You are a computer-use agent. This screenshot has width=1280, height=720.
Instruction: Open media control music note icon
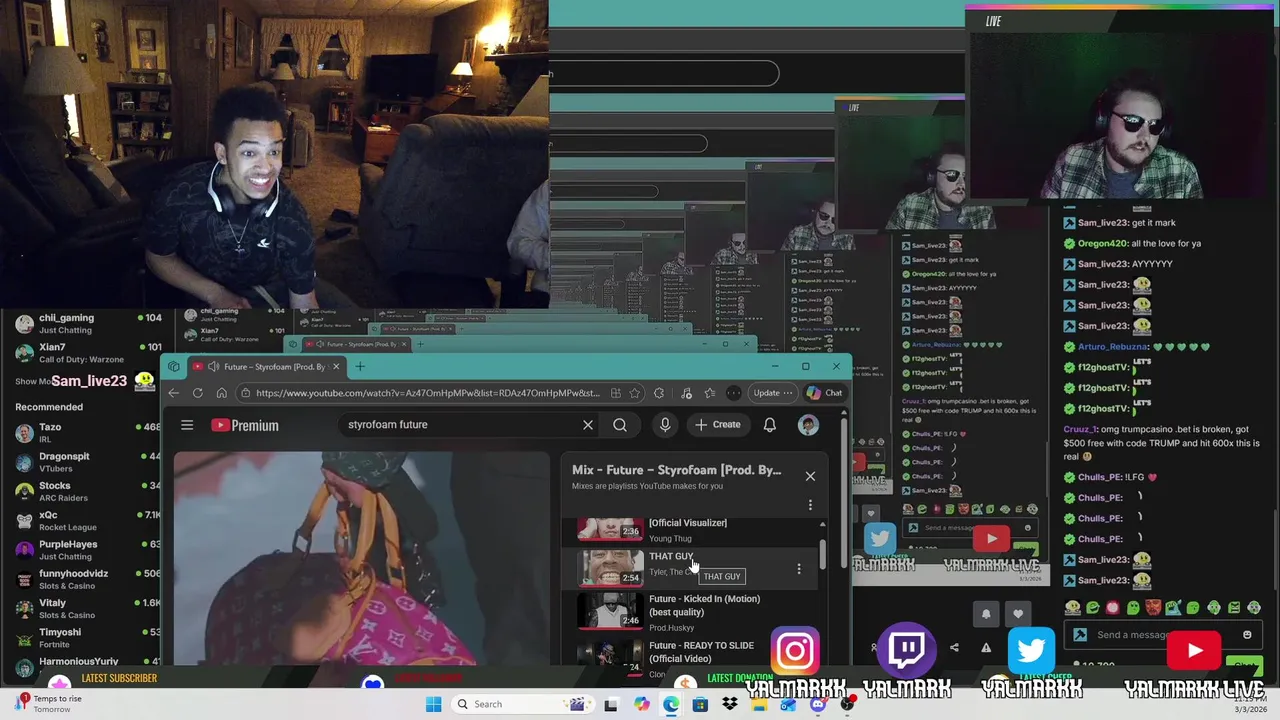(686, 393)
